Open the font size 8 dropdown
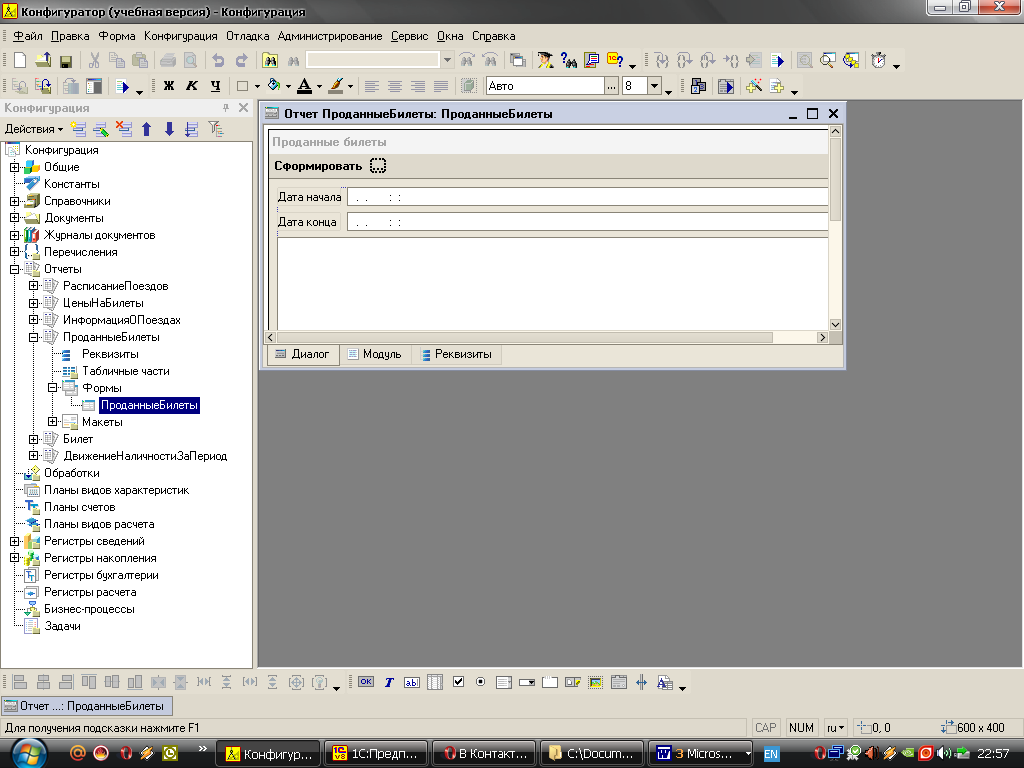 667,87
